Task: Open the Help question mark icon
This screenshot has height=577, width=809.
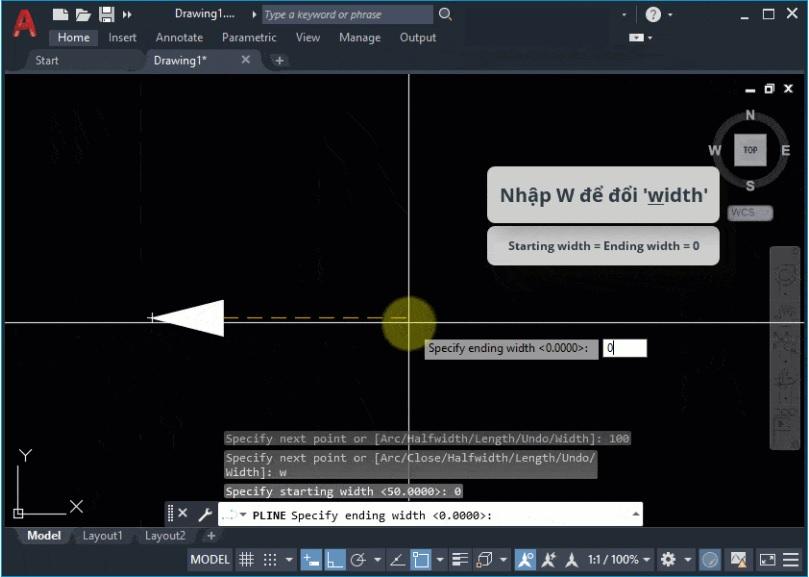Action: (653, 14)
